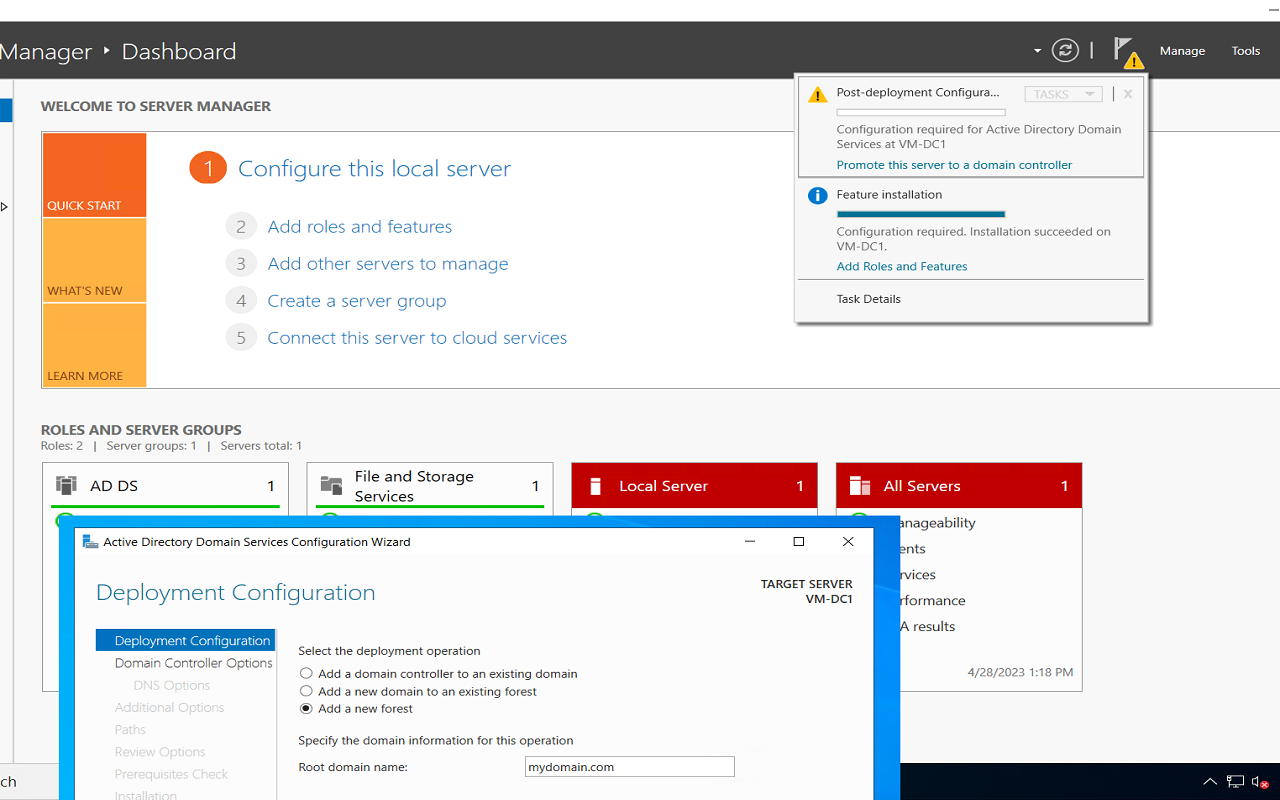Expand the collapsed sidebar triangle arrow
This screenshot has height=800, width=1280.
coord(4,207)
